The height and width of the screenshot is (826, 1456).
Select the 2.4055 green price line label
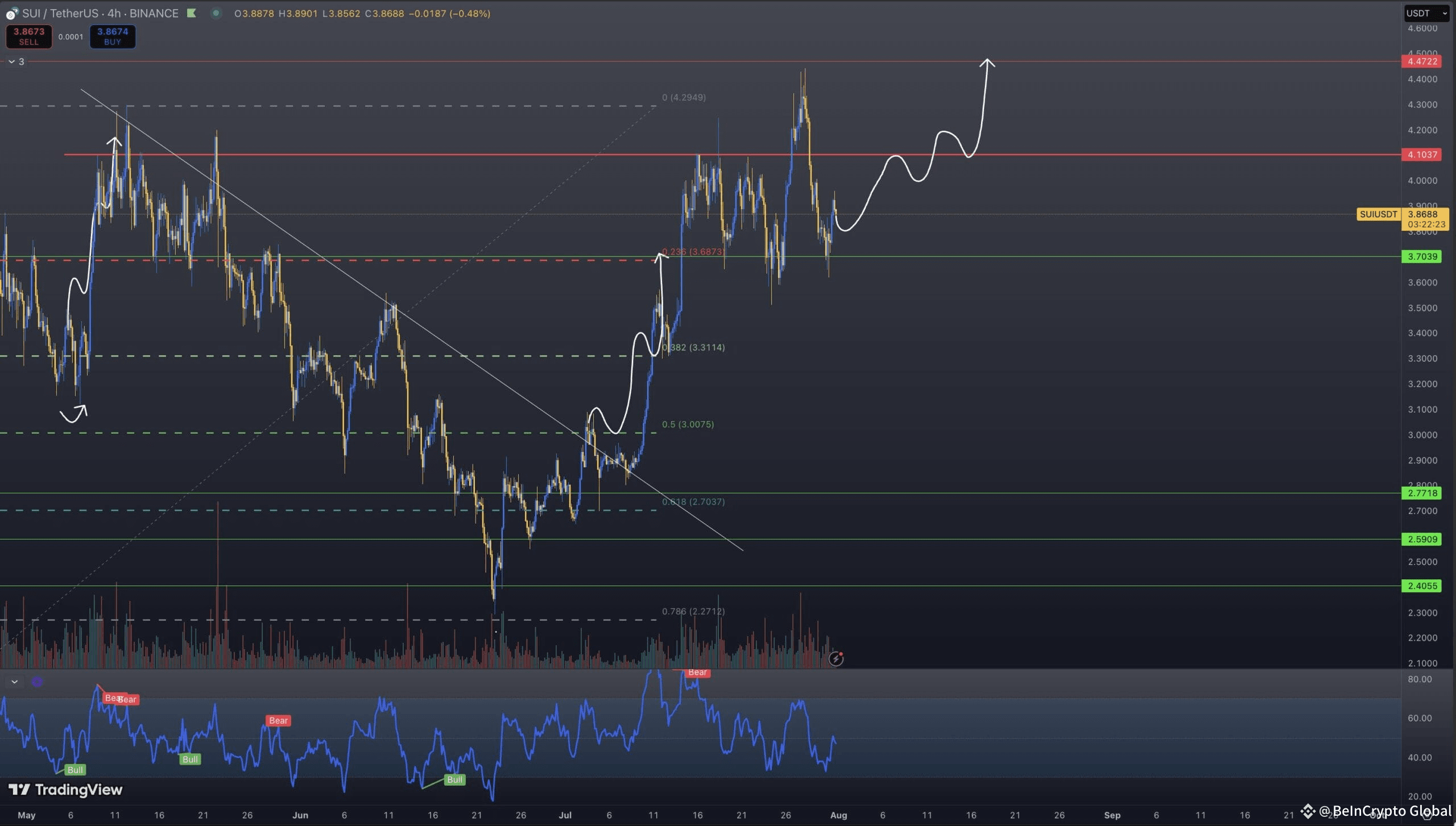click(x=1421, y=586)
